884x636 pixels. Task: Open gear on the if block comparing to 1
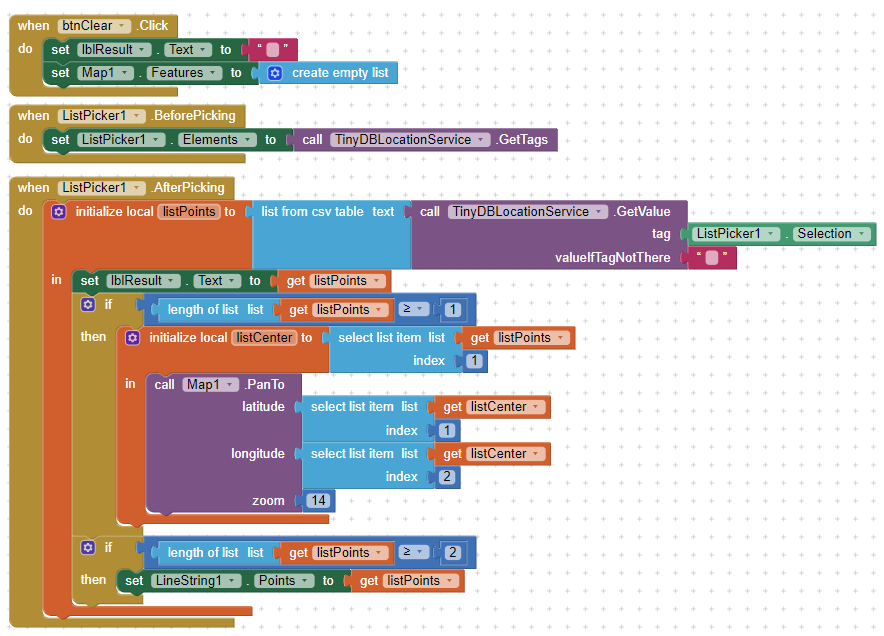(88, 304)
